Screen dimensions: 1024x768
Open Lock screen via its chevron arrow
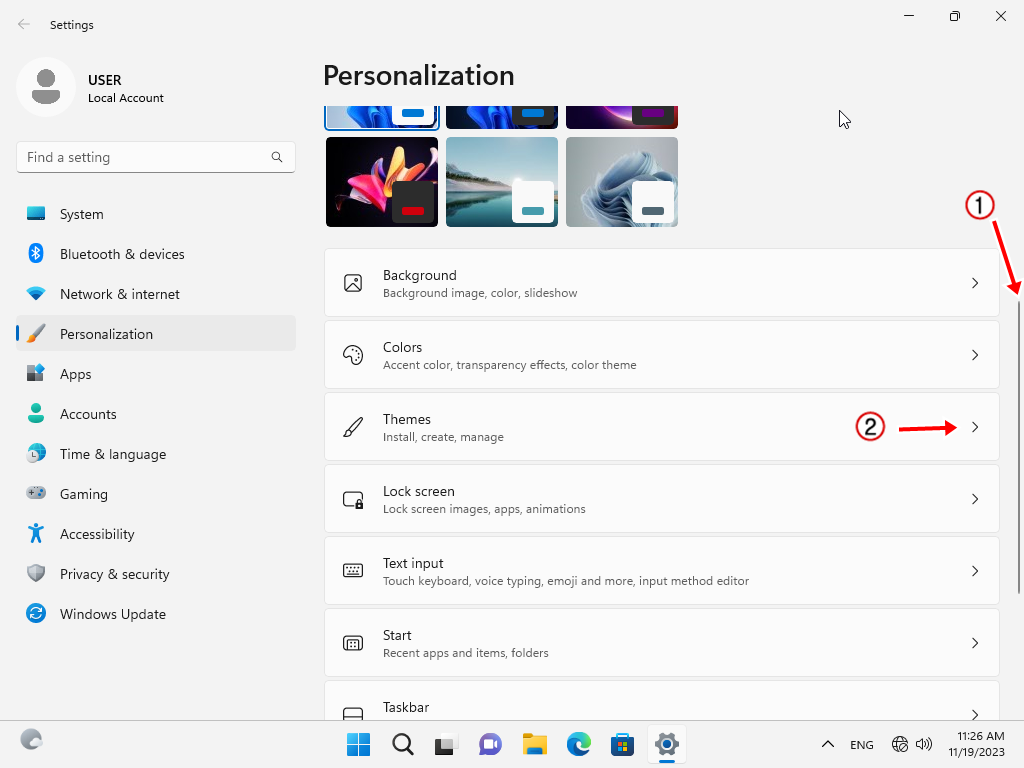click(975, 499)
